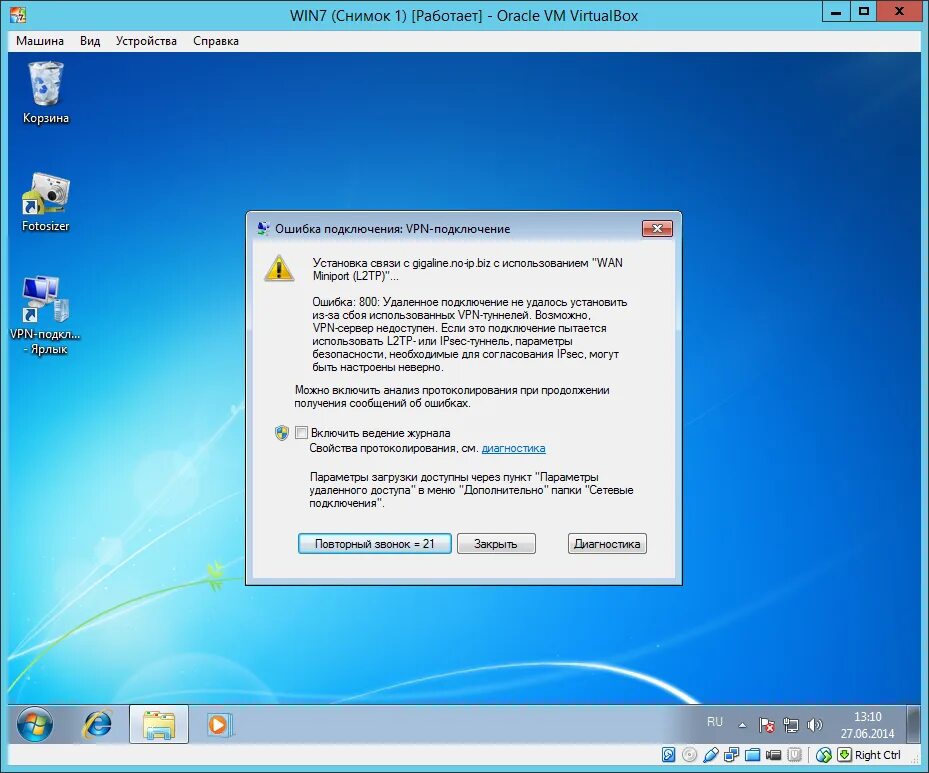
Task: Enable the Включить ведение журнала checkbox
Action: pyautogui.click(x=301, y=433)
